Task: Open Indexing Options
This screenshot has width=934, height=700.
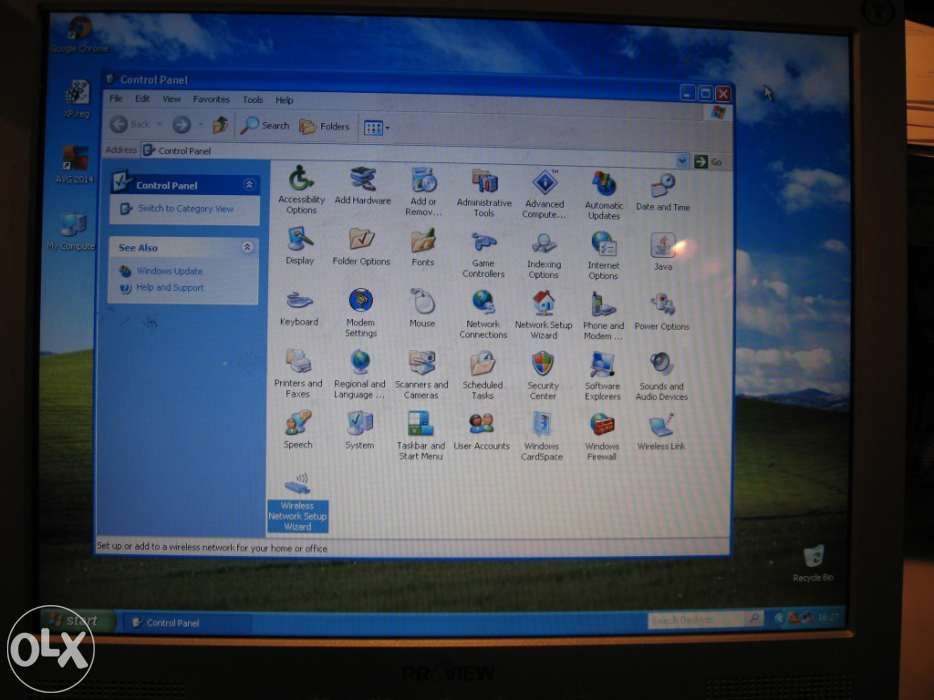Action: coord(543,255)
